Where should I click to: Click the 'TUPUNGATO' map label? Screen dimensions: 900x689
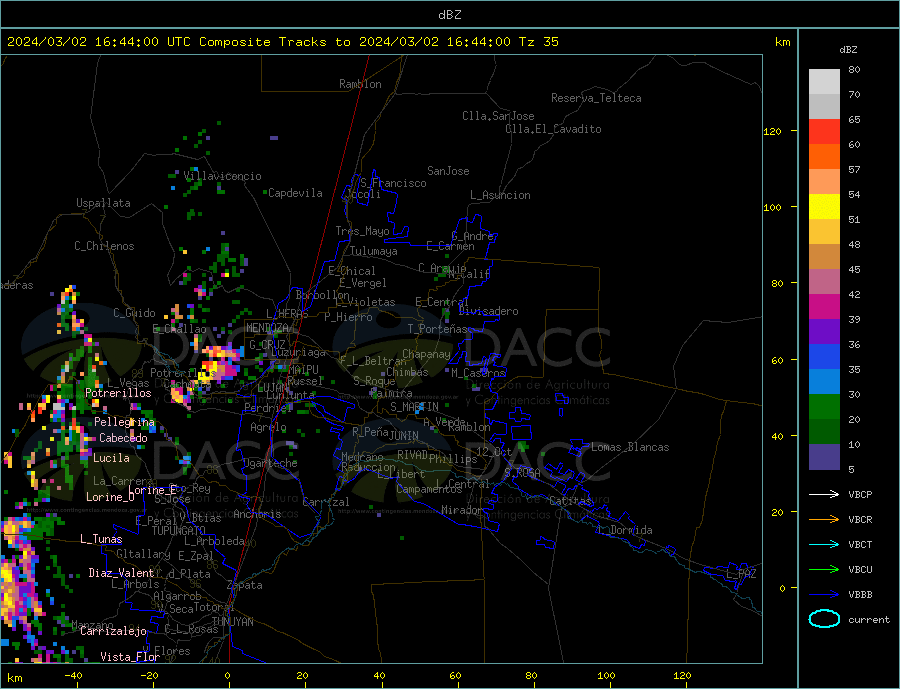[179, 531]
